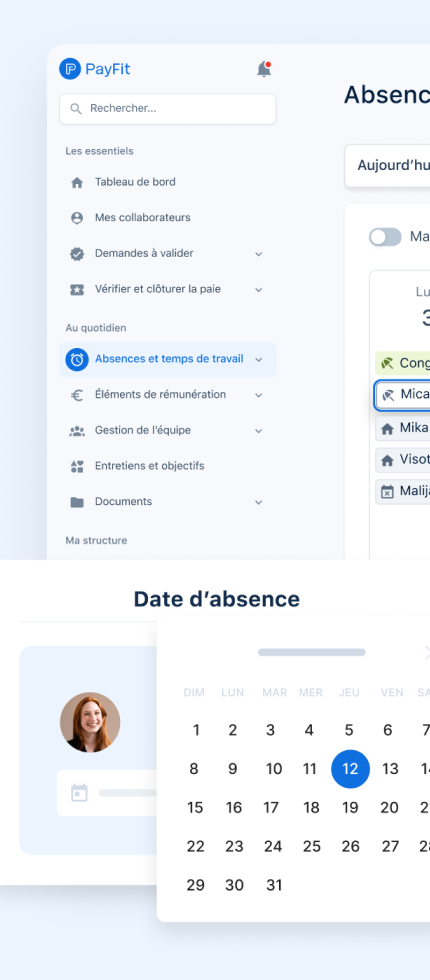
Task: Click the euro icon for Éléments de rémunération
Action: coord(77,395)
